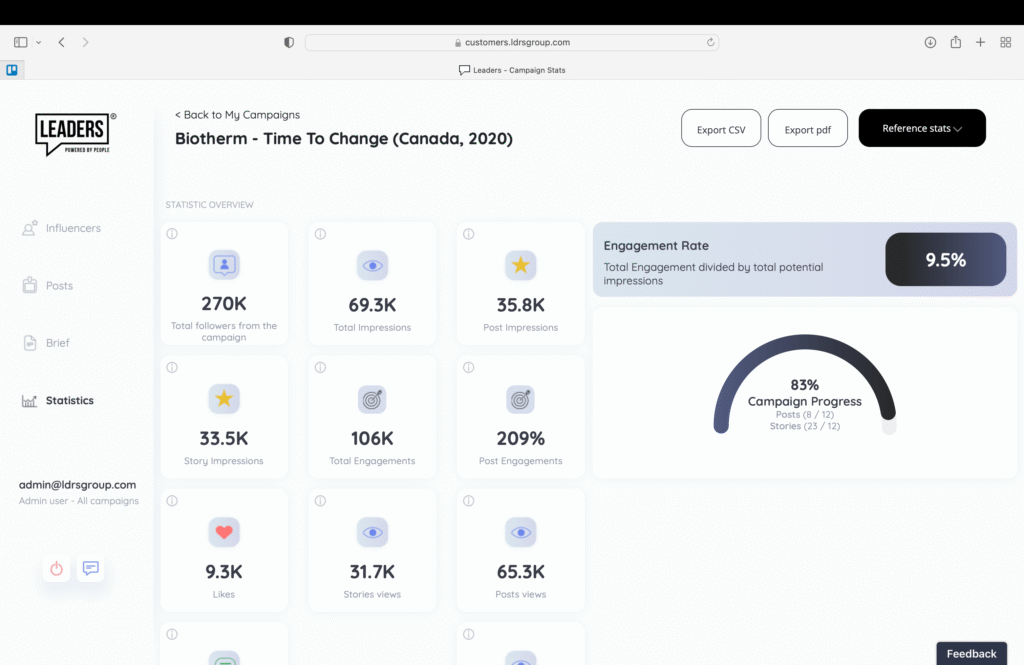The width and height of the screenshot is (1024, 665).
Task: Click the power icon above the chat bubble
Action: (56, 569)
